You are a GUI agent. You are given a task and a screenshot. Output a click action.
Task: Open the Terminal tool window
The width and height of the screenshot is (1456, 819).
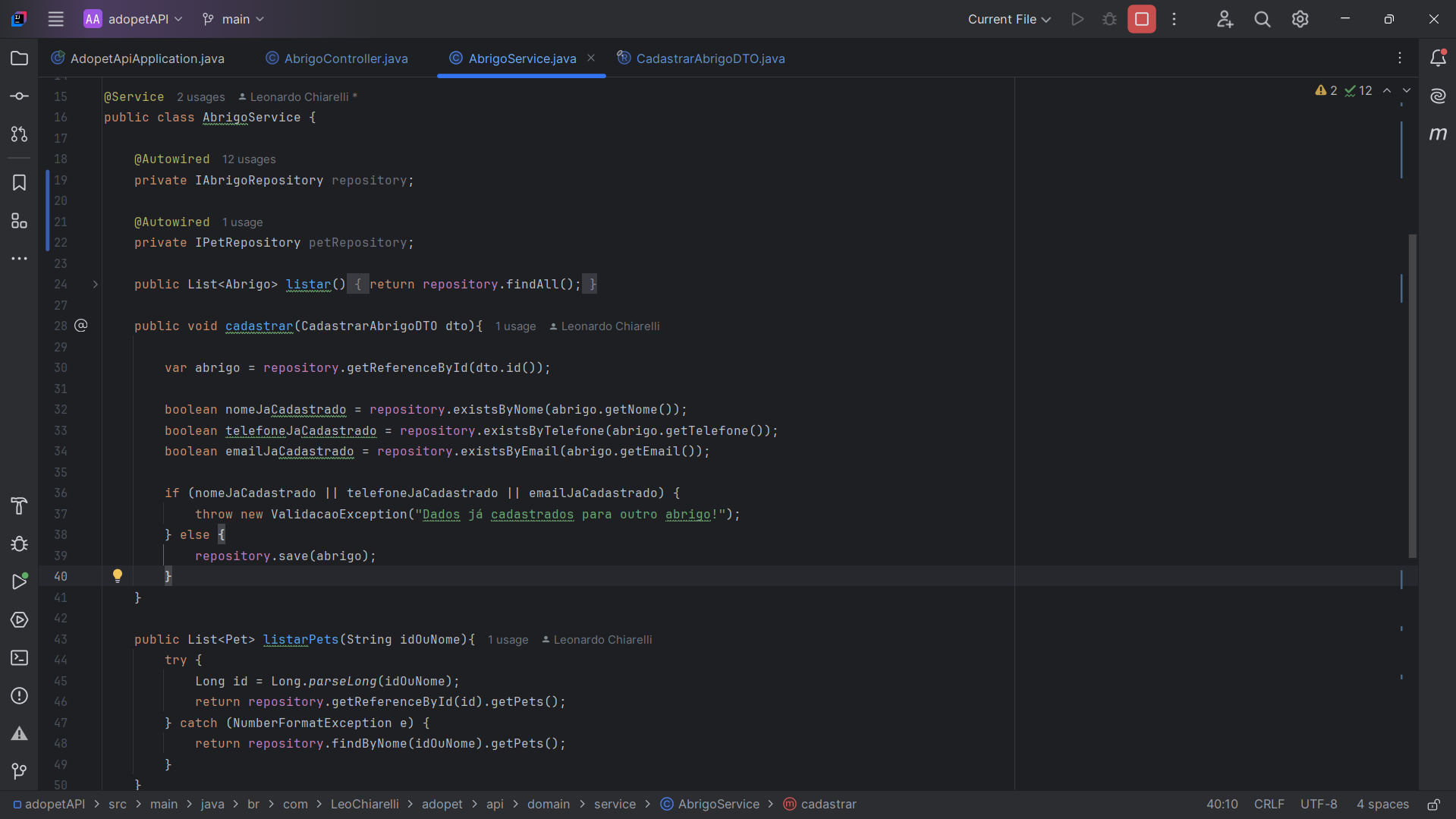click(20, 658)
